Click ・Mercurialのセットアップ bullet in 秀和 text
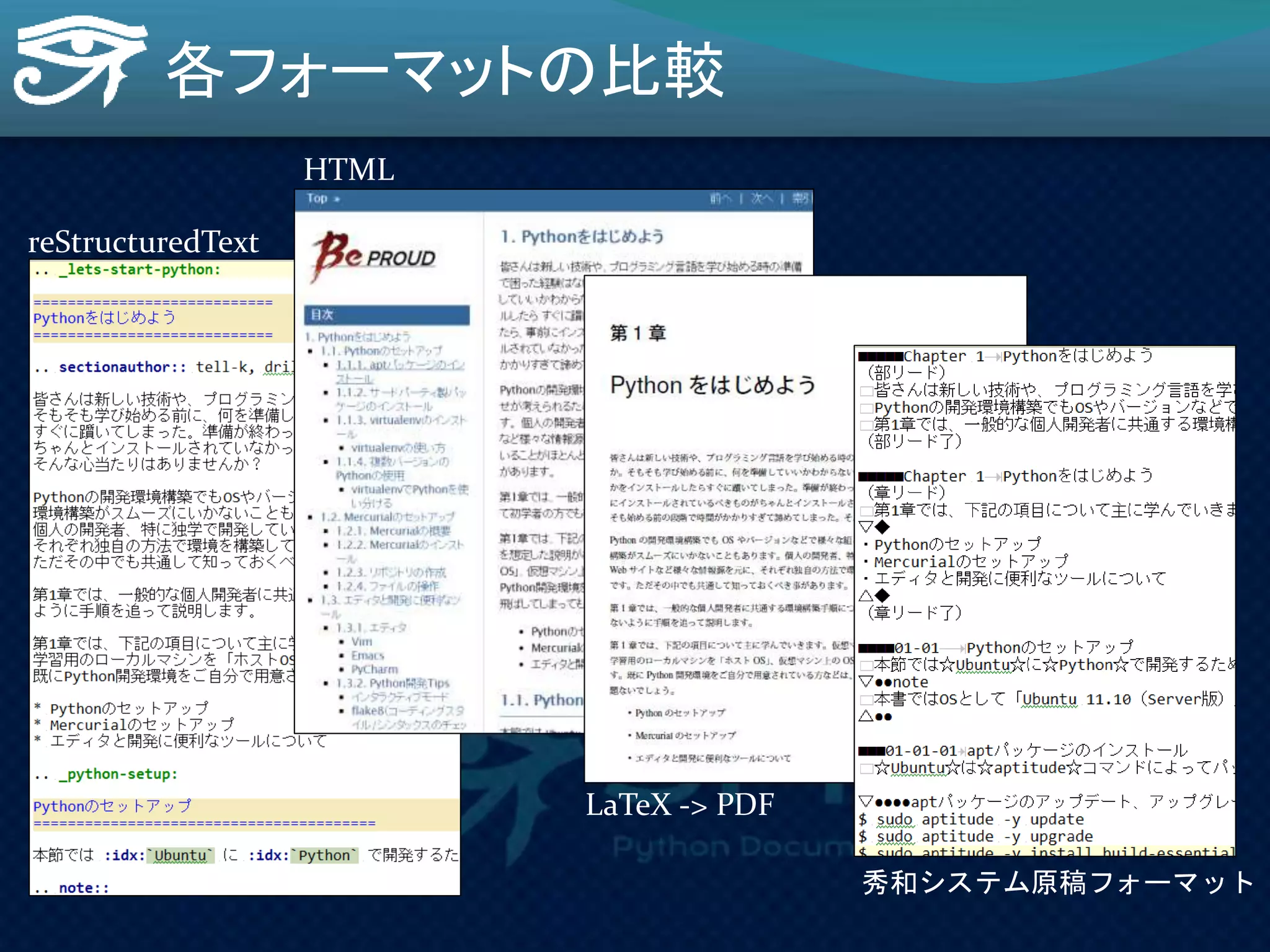The width and height of the screenshot is (1270, 952). coord(965,562)
